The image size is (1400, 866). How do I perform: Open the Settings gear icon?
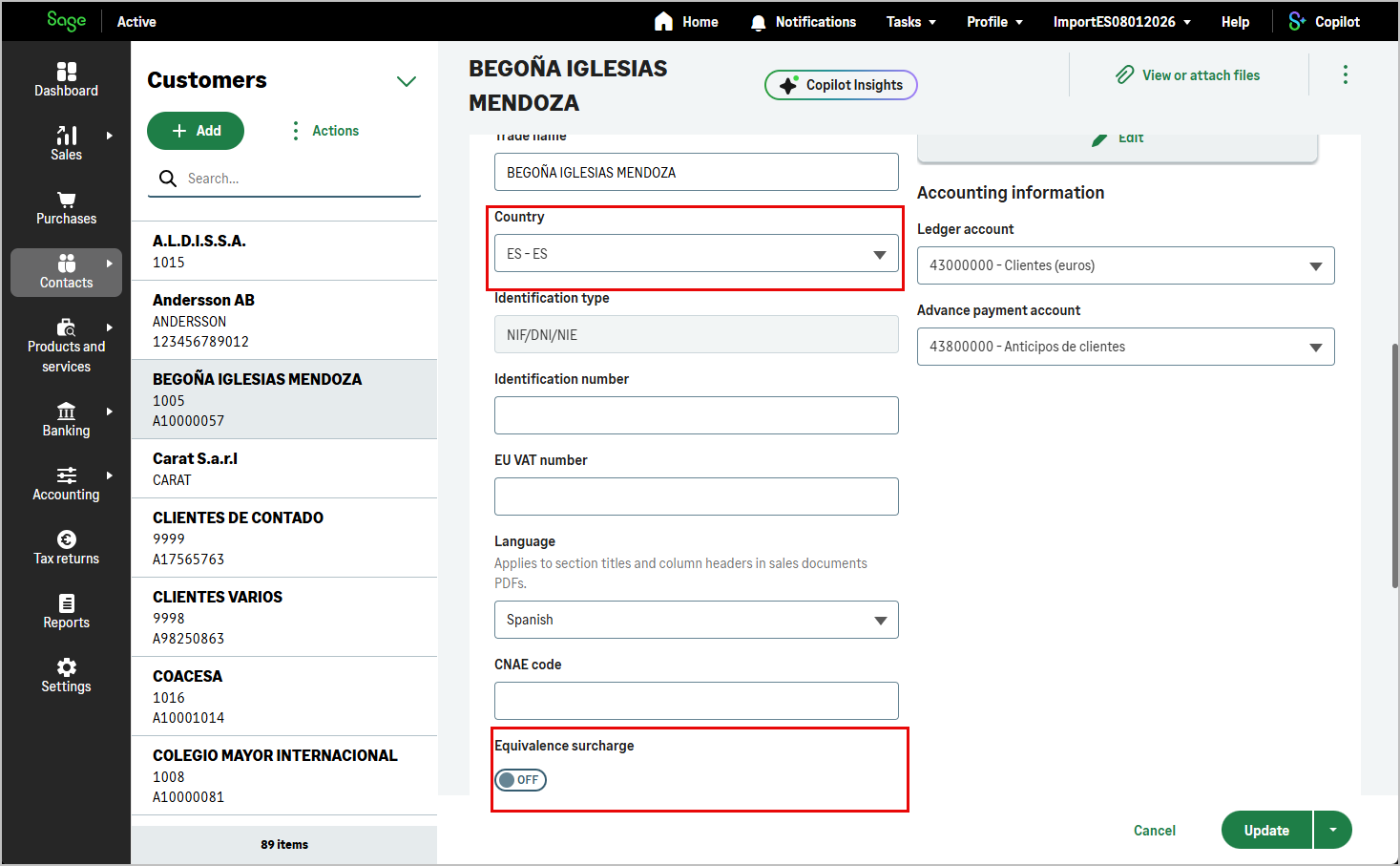click(x=67, y=667)
